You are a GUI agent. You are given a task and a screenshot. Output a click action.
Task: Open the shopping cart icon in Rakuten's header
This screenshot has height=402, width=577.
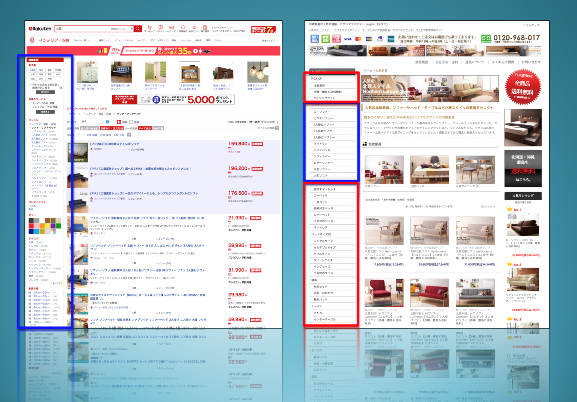(x=150, y=28)
